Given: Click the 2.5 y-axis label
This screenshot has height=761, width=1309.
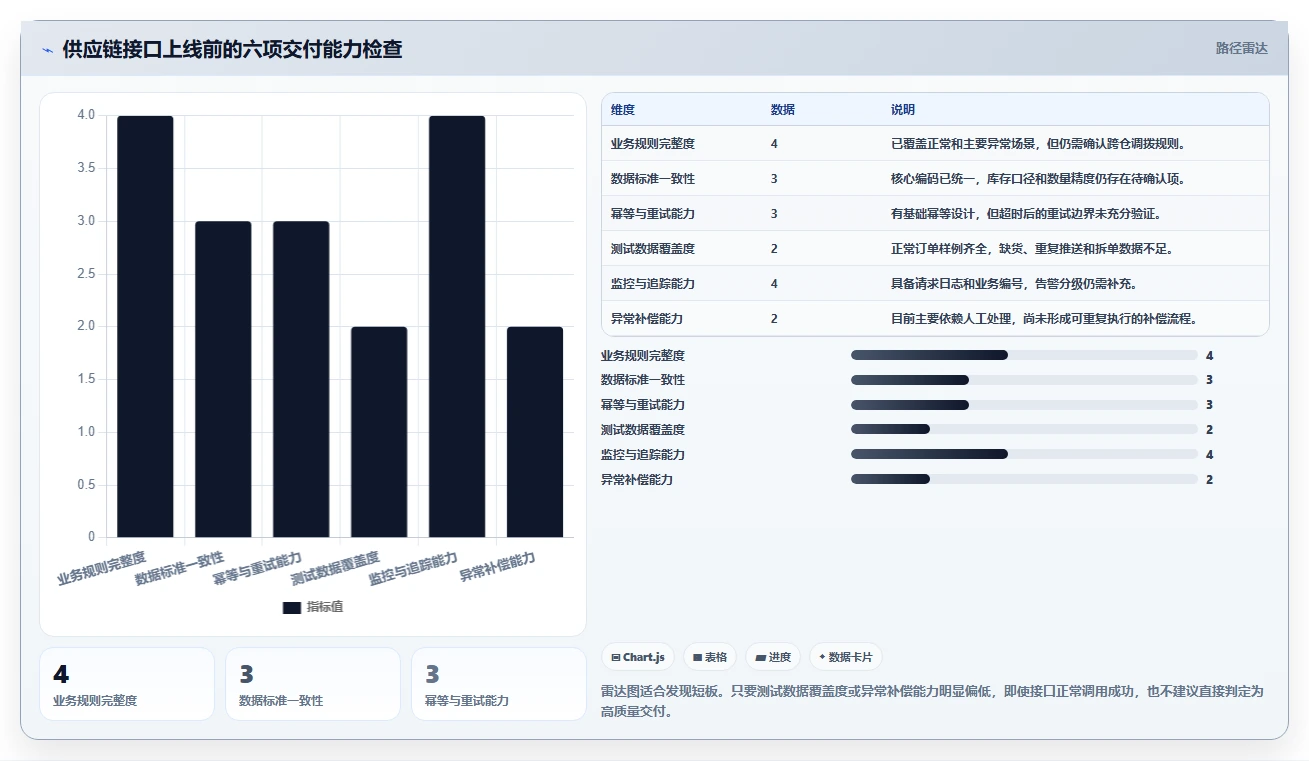Looking at the screenshot, I should (x=86, y=274).
